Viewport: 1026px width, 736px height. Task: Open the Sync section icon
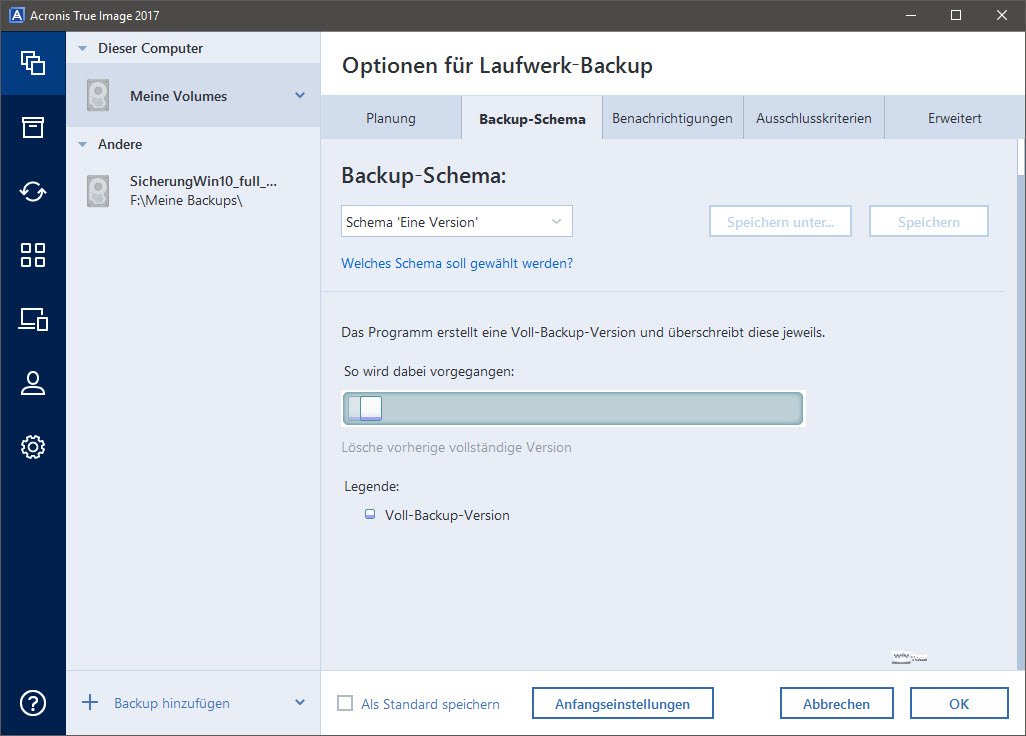coord(33,191)
